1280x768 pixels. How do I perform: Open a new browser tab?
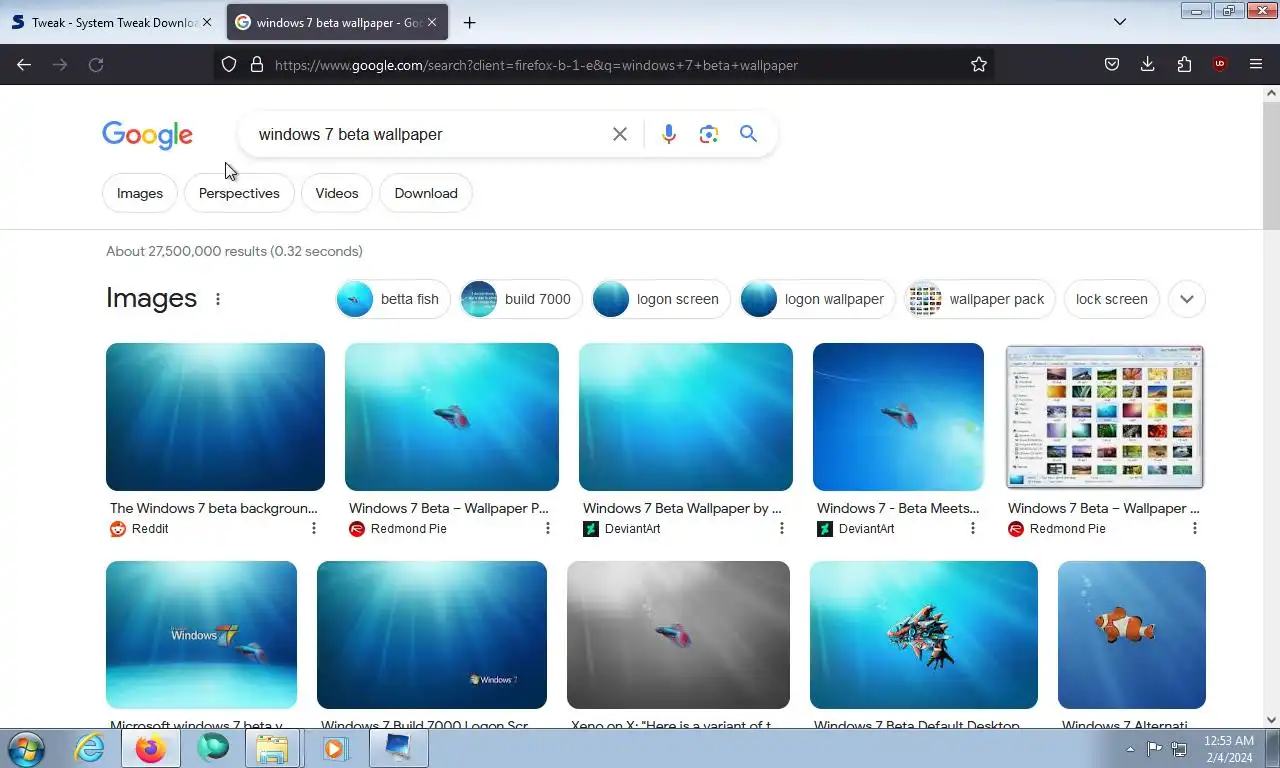point(469,22)
